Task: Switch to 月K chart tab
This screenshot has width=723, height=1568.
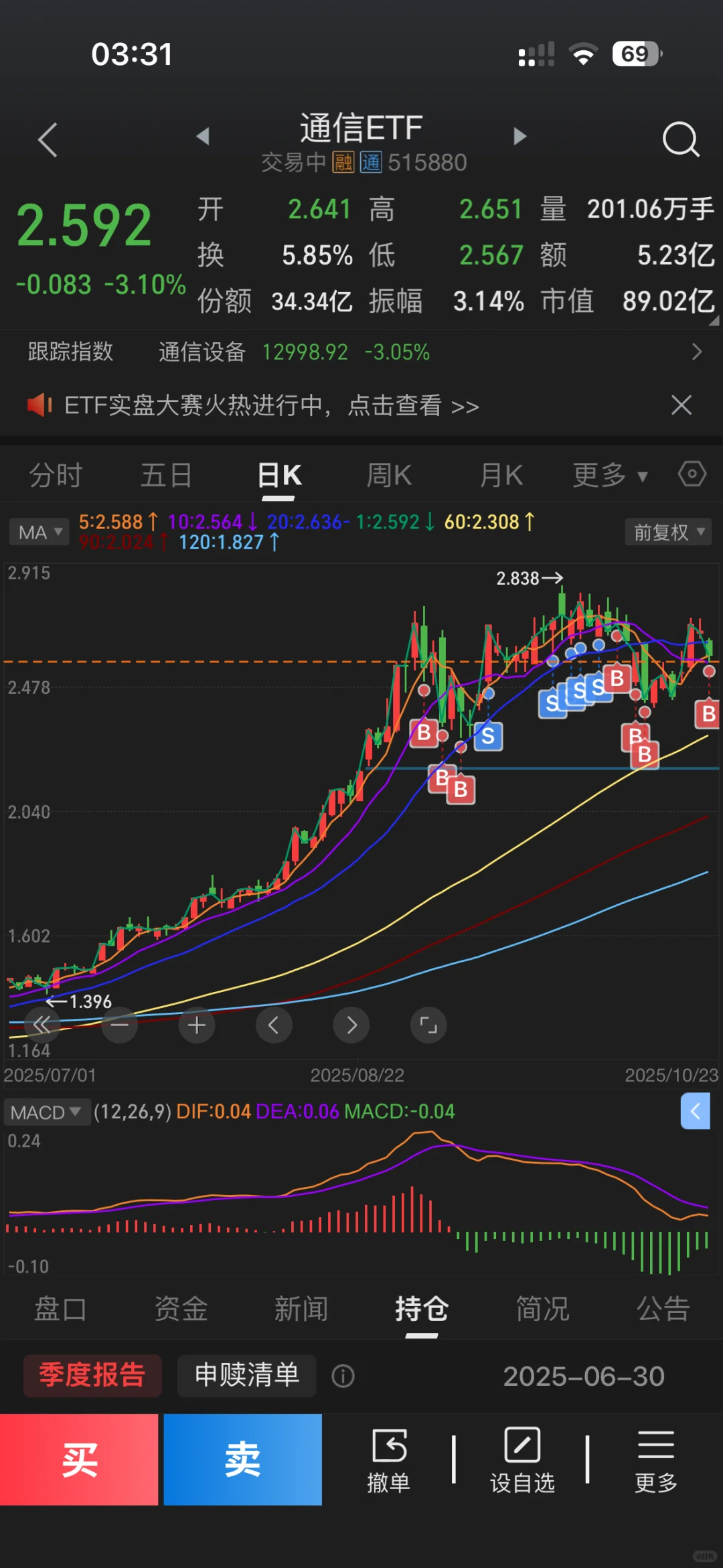Action: click(x=501, y=476)
